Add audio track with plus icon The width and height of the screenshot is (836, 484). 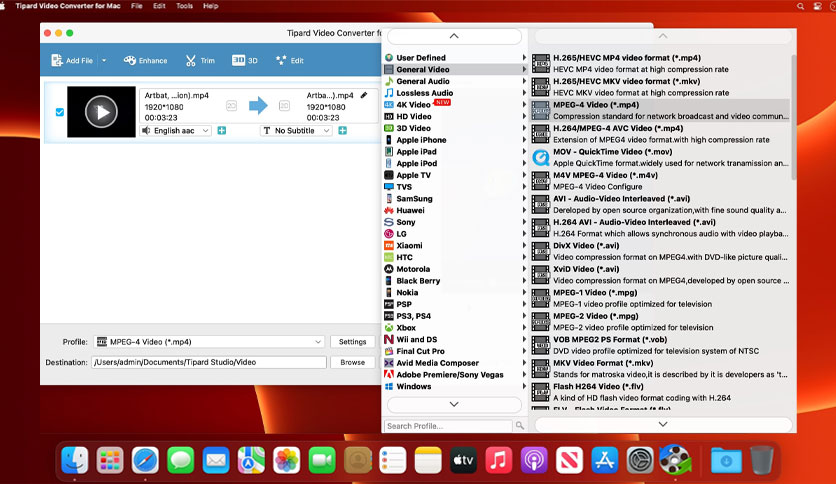click(x=222, y=131)
